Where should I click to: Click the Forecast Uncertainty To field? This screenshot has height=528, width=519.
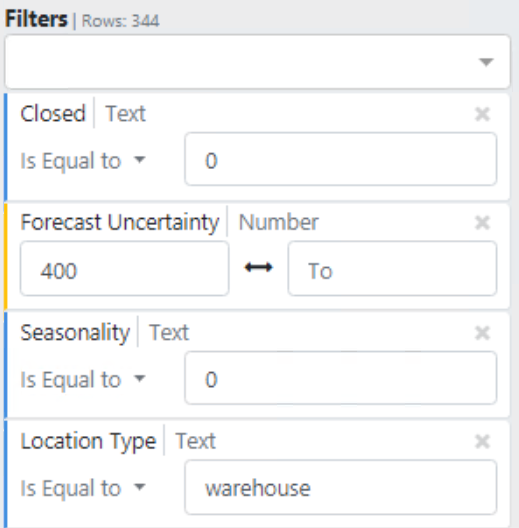[x=392, y=269]
